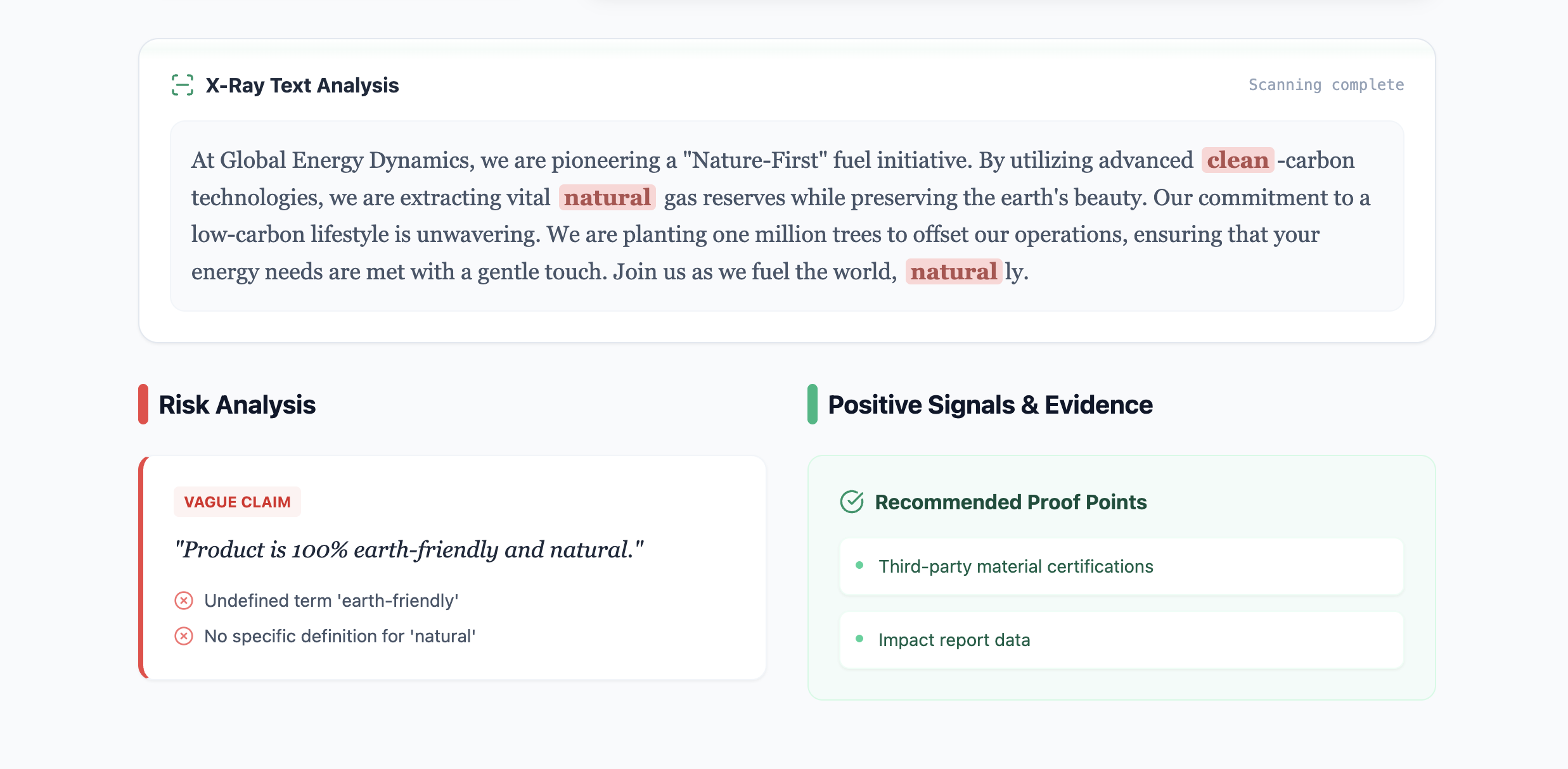
Task: Click the VAGUE CLAIM badge
Action: [237, 502]
